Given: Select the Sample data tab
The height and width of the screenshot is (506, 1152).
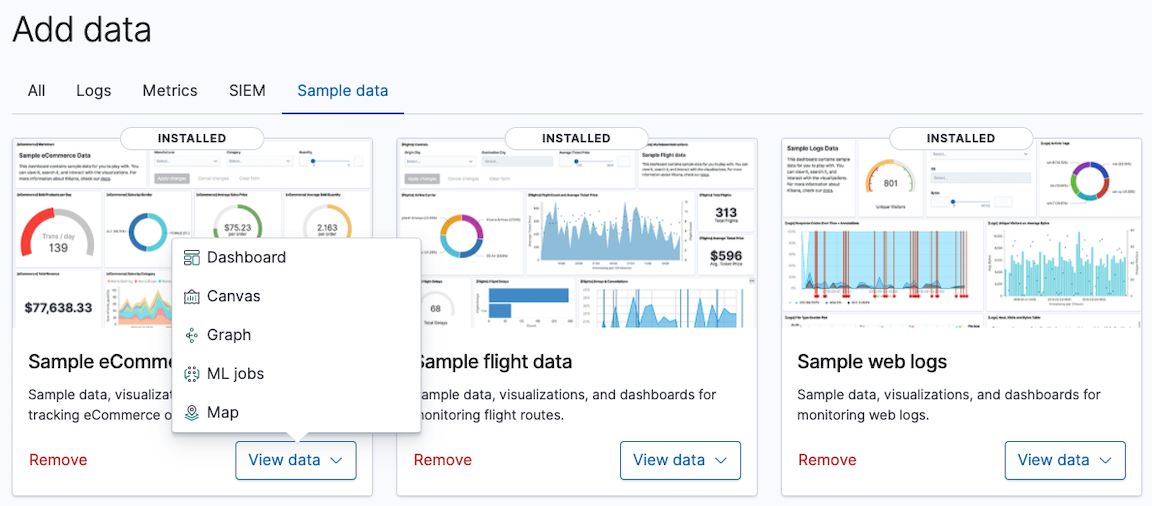Looking at the screenshot, I should point(343,90).
